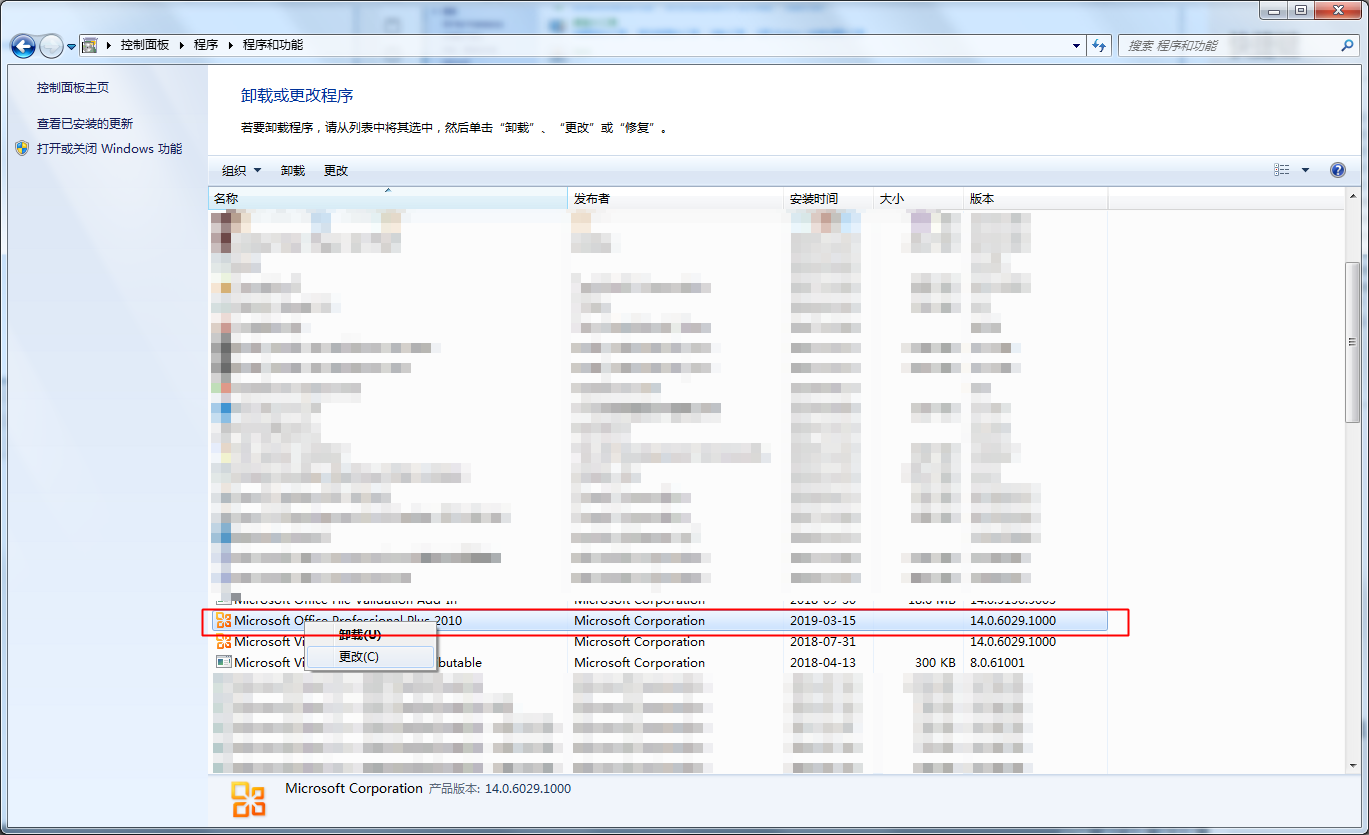1369x835 pixels.
Task: Click version 14.0.6029.1000 on the 2018-07-31 row
Action: [x=1013, y=642]
